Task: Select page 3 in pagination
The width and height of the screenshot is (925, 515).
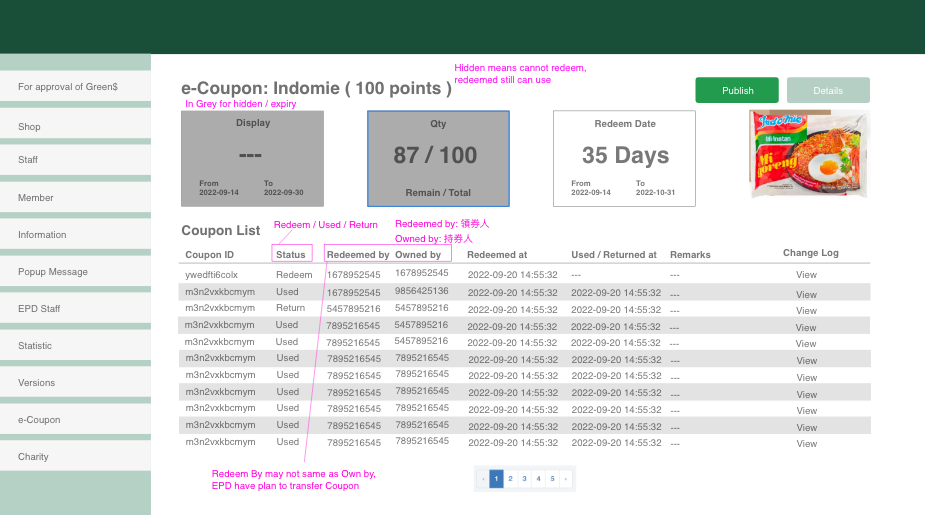Action: coord(524,479)
